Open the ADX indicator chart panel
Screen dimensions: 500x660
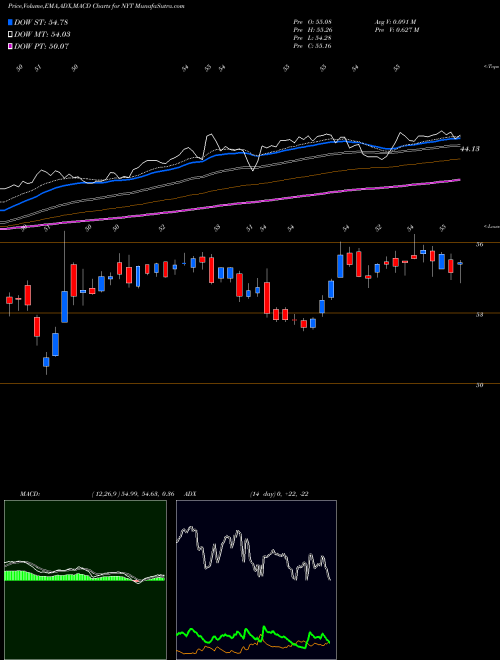(256, 580)
